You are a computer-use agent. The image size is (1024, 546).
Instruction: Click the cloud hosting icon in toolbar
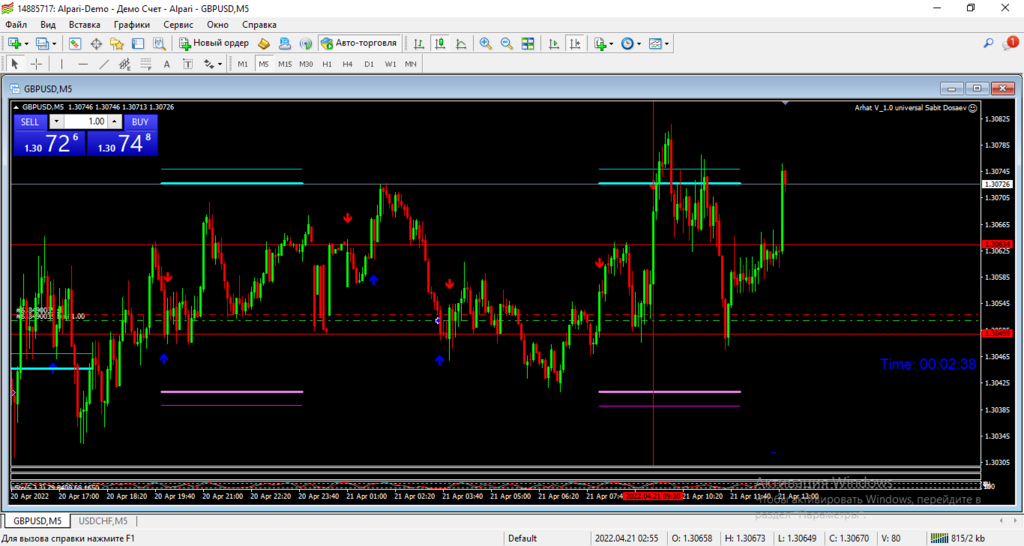(285, 44)
